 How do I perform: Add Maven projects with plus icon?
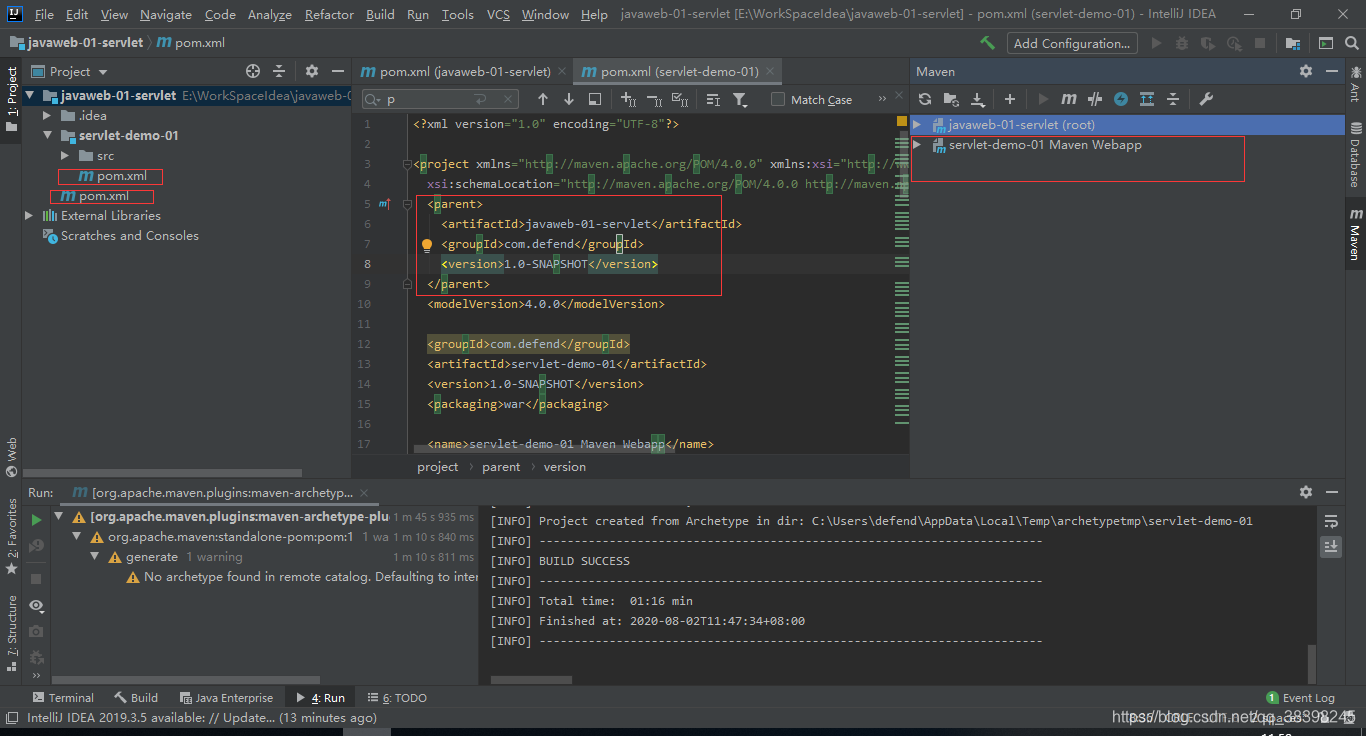click(1010, 99)
